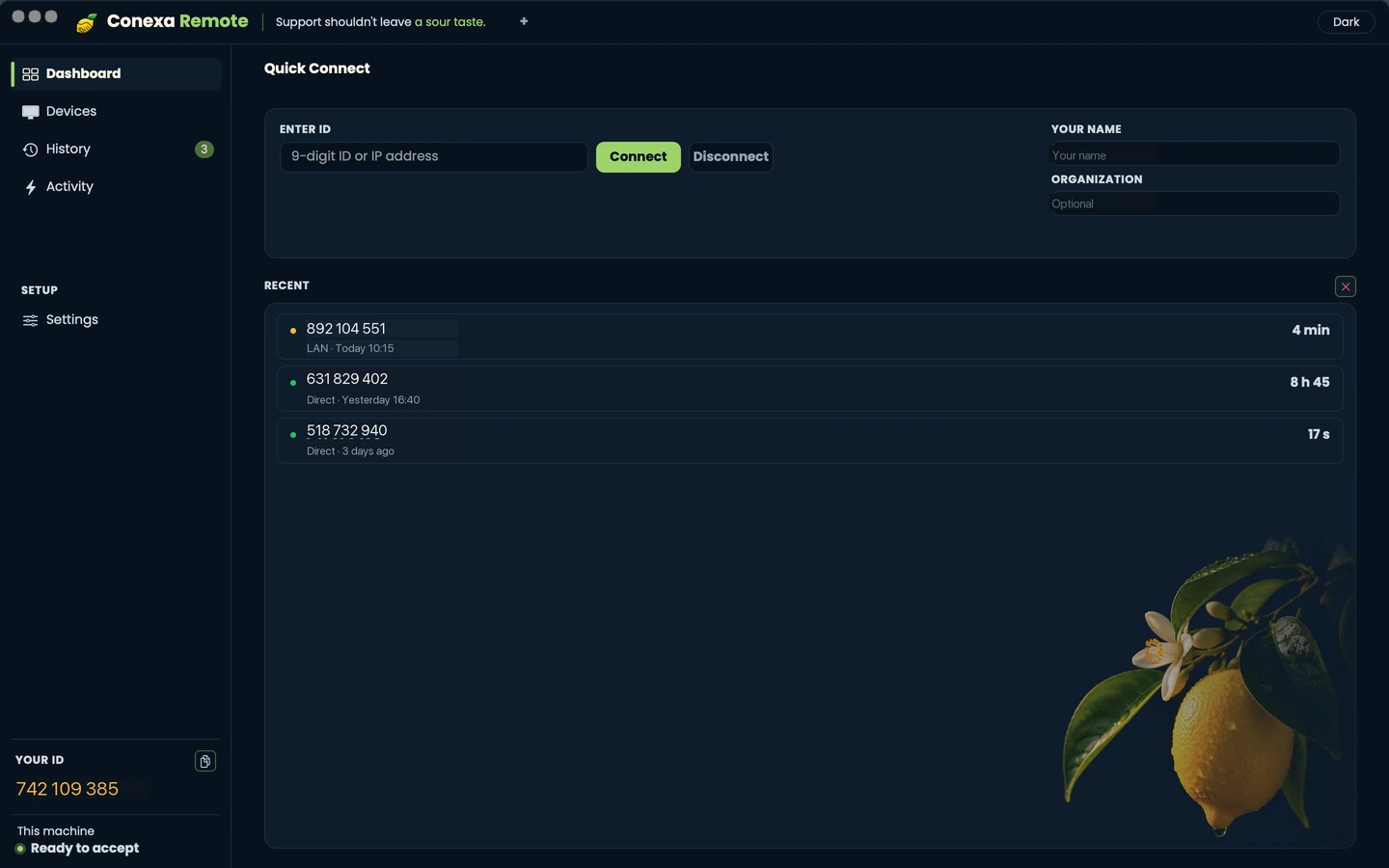1389x868 pixels.
Task: Open the Dashboard section
Action: click(x=117, y=74)
